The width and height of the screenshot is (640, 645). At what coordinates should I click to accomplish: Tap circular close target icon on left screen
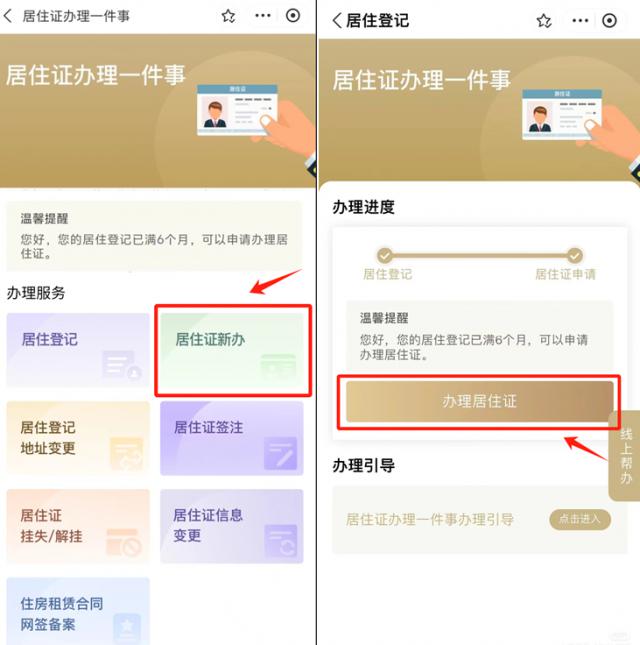click(293, 16)
